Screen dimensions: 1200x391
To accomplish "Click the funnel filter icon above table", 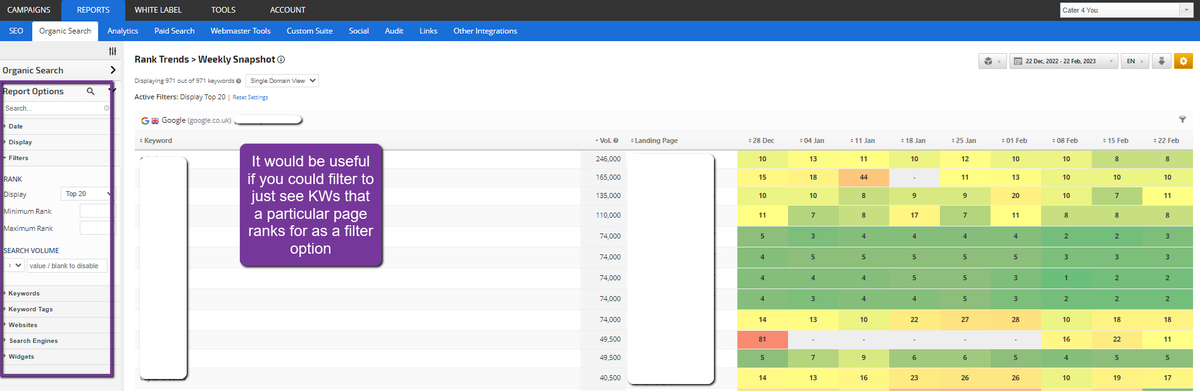I will tap(1182, 119).
